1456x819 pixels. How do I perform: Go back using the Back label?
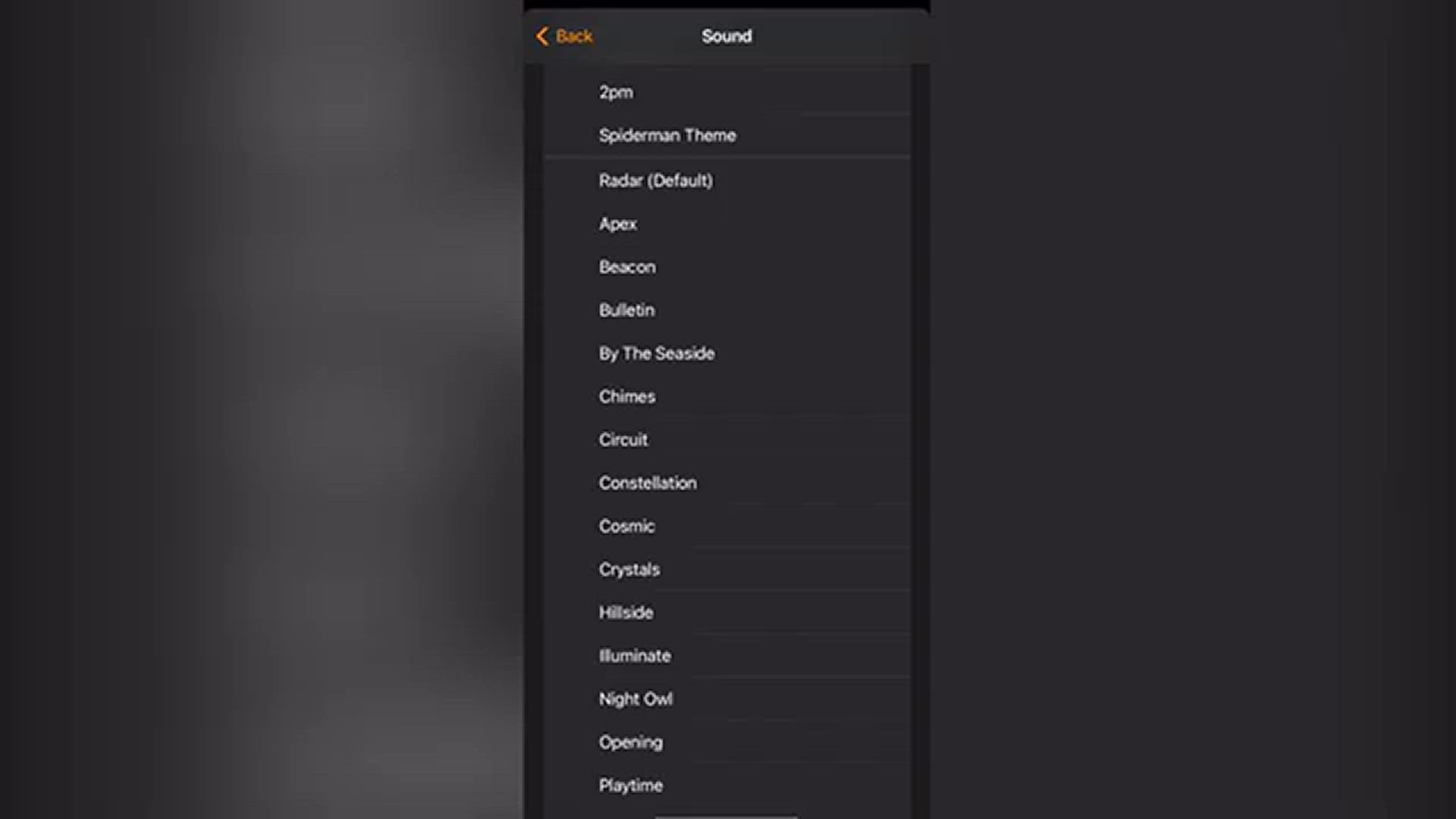574,36
